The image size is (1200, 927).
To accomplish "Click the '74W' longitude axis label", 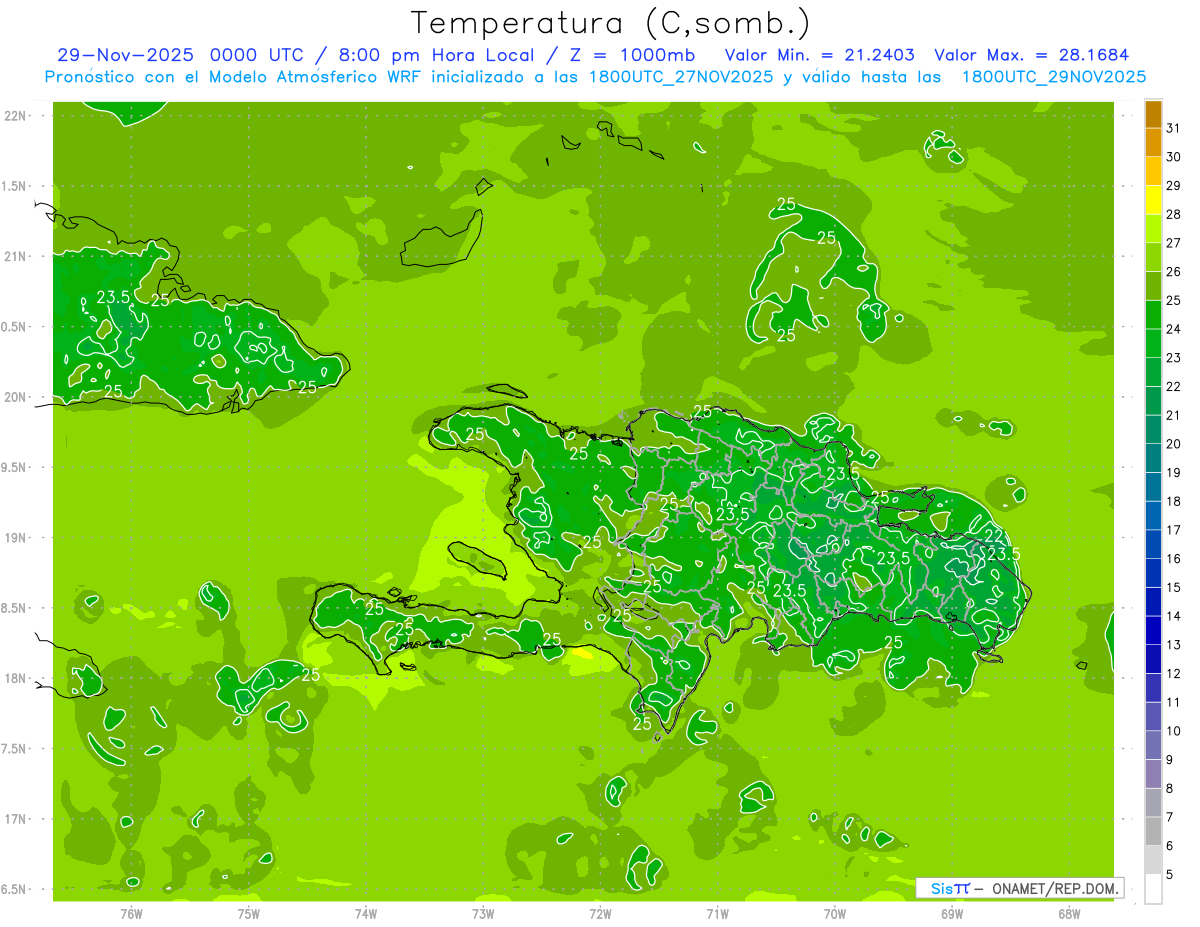I will click(x=366, y=913).
